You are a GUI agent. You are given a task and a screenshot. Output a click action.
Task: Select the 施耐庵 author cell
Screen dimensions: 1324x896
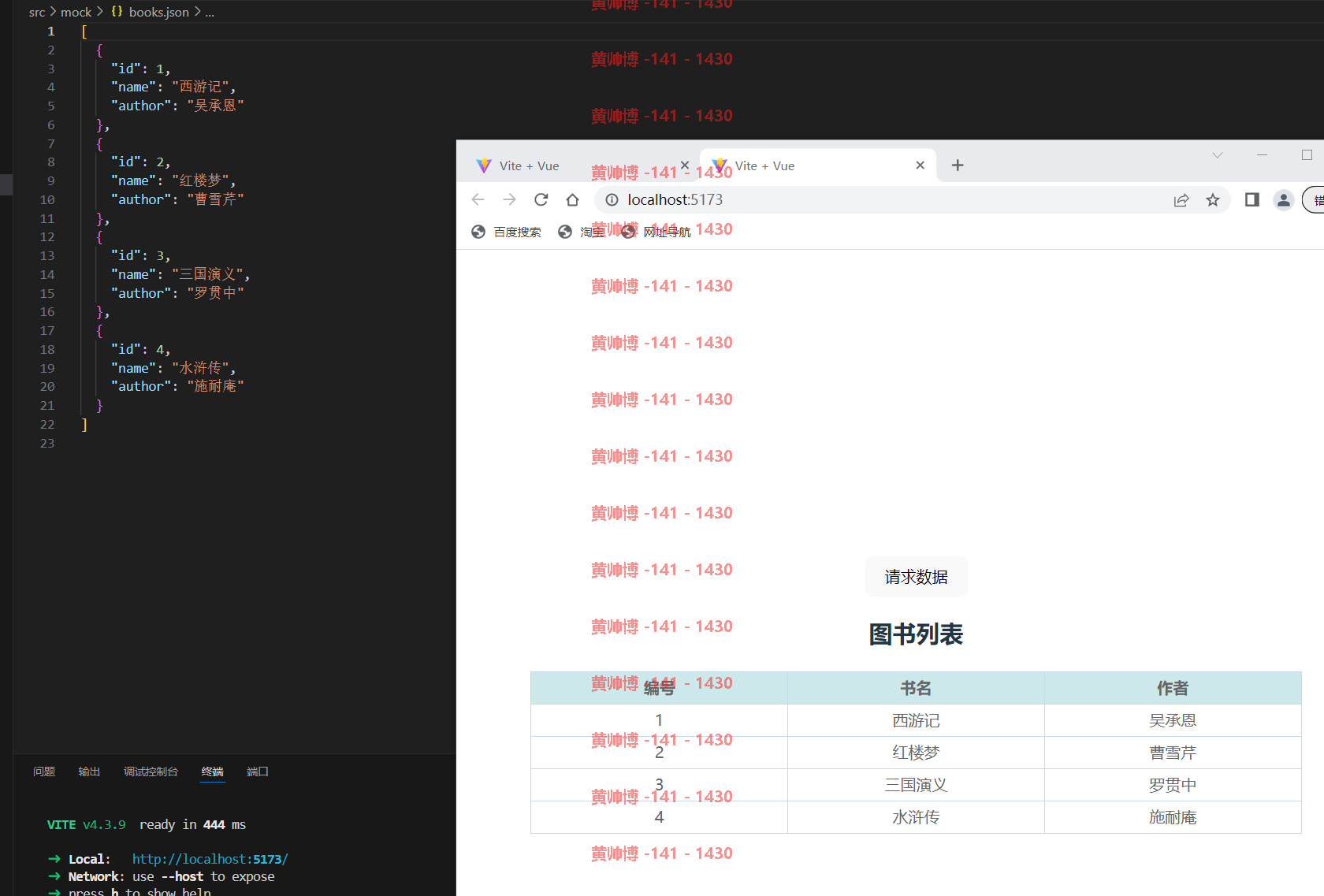coord(1173,817)
